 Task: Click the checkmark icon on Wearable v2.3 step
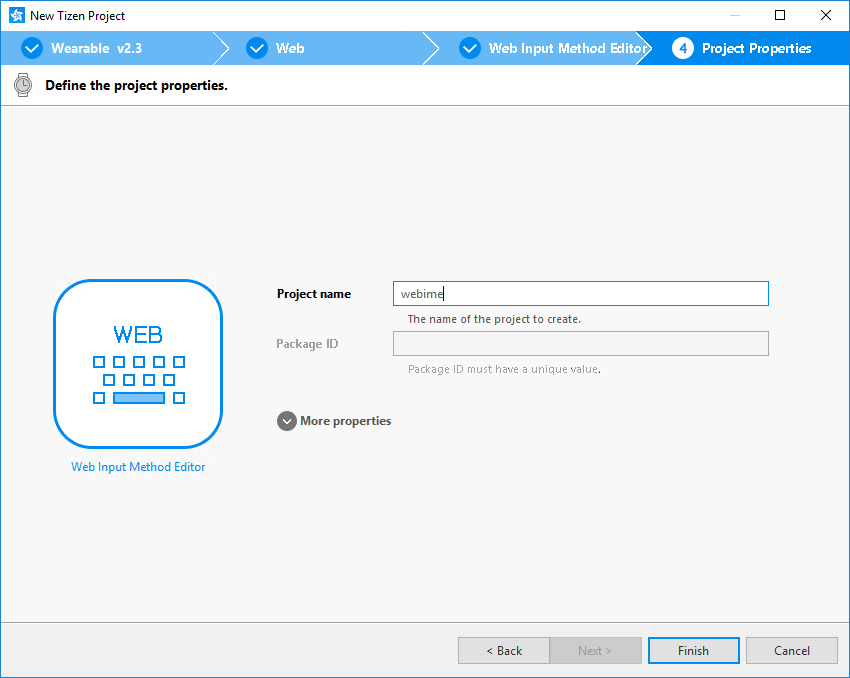tap(31, 48)
